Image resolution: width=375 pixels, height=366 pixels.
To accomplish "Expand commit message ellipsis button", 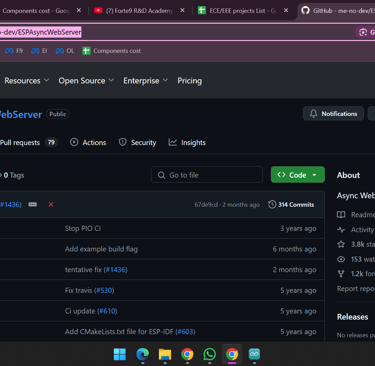I will [33, 204].
